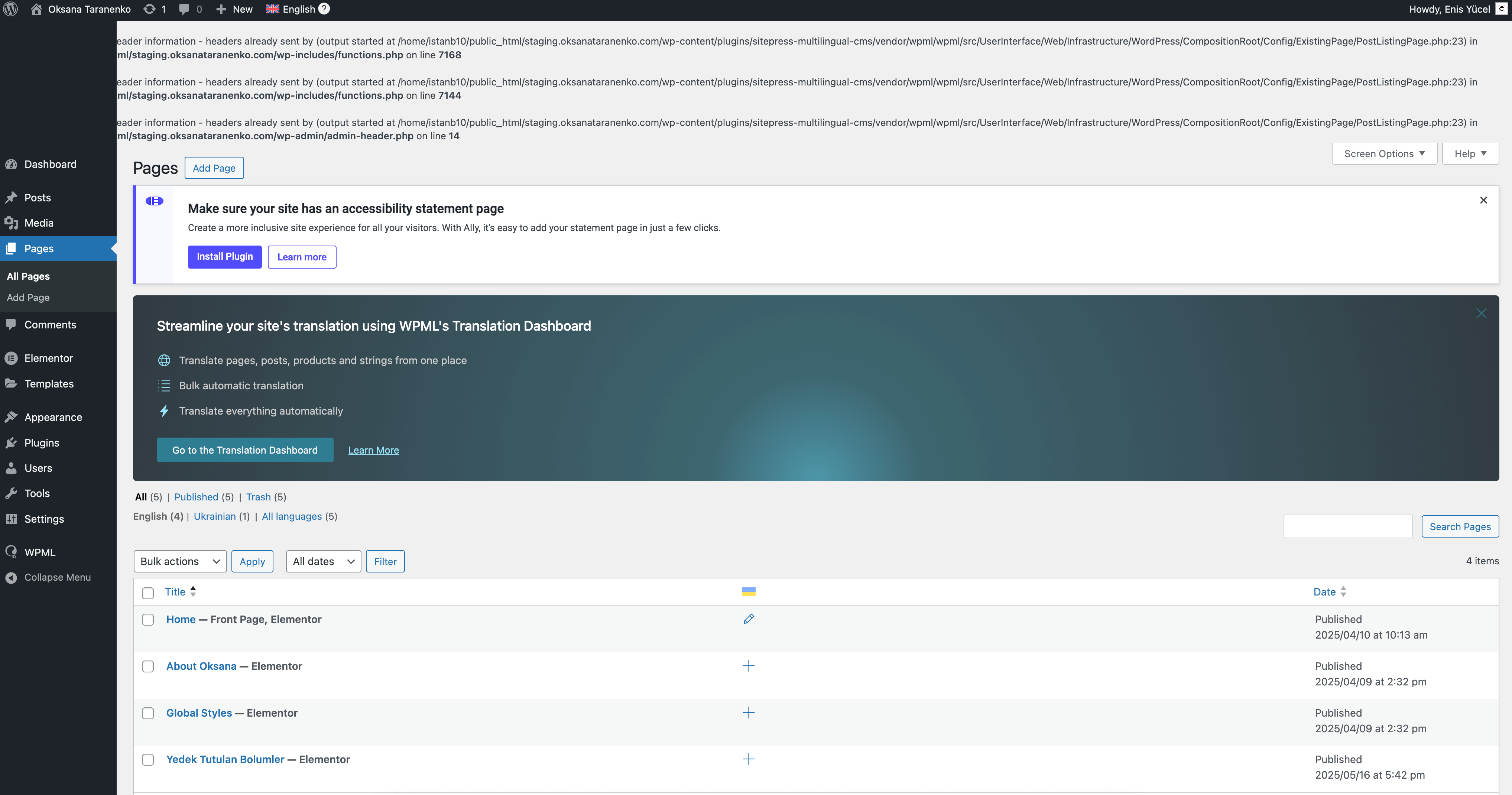Check the box for Global Styles
The width and height of the screenshot is (1512, 795).
tap(148, 713)
